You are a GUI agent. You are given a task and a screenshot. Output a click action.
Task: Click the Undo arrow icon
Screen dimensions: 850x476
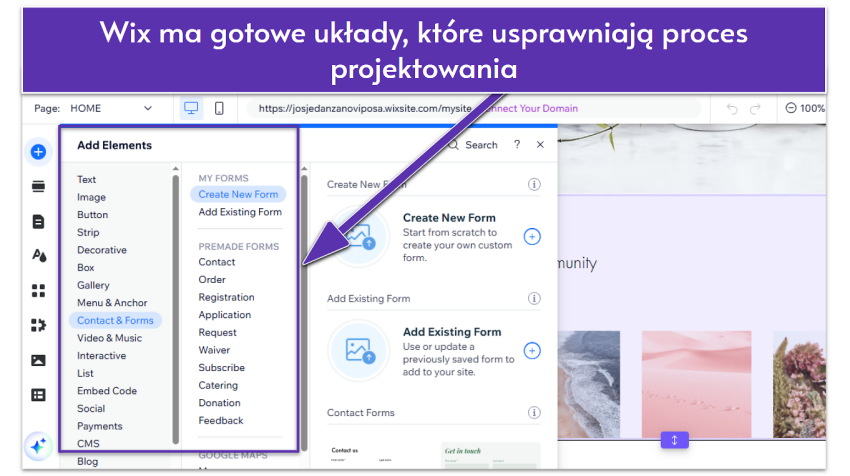click(x=732, y=109)
